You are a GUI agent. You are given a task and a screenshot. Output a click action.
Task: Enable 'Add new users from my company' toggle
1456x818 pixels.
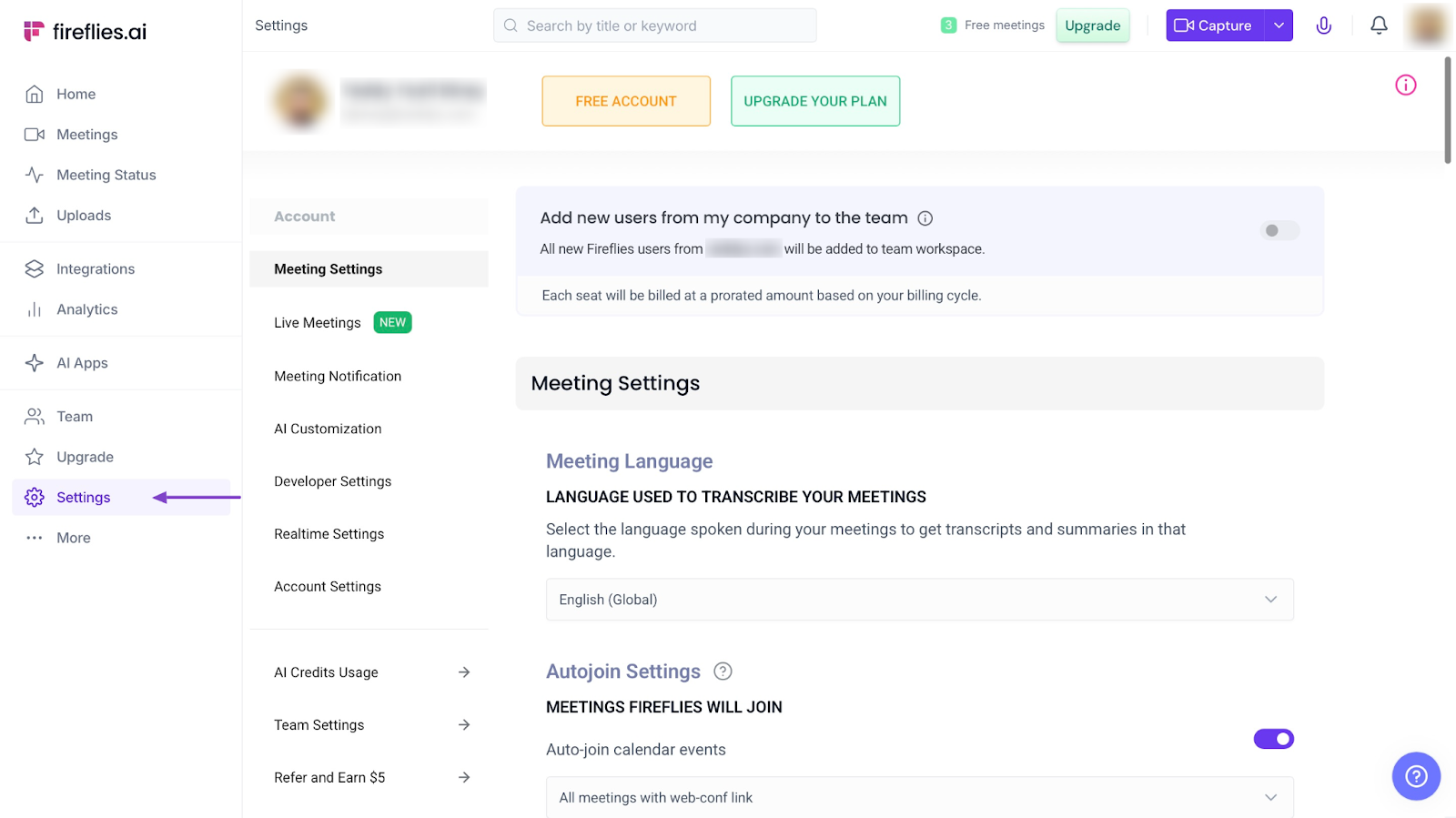tap(1279, 230)
